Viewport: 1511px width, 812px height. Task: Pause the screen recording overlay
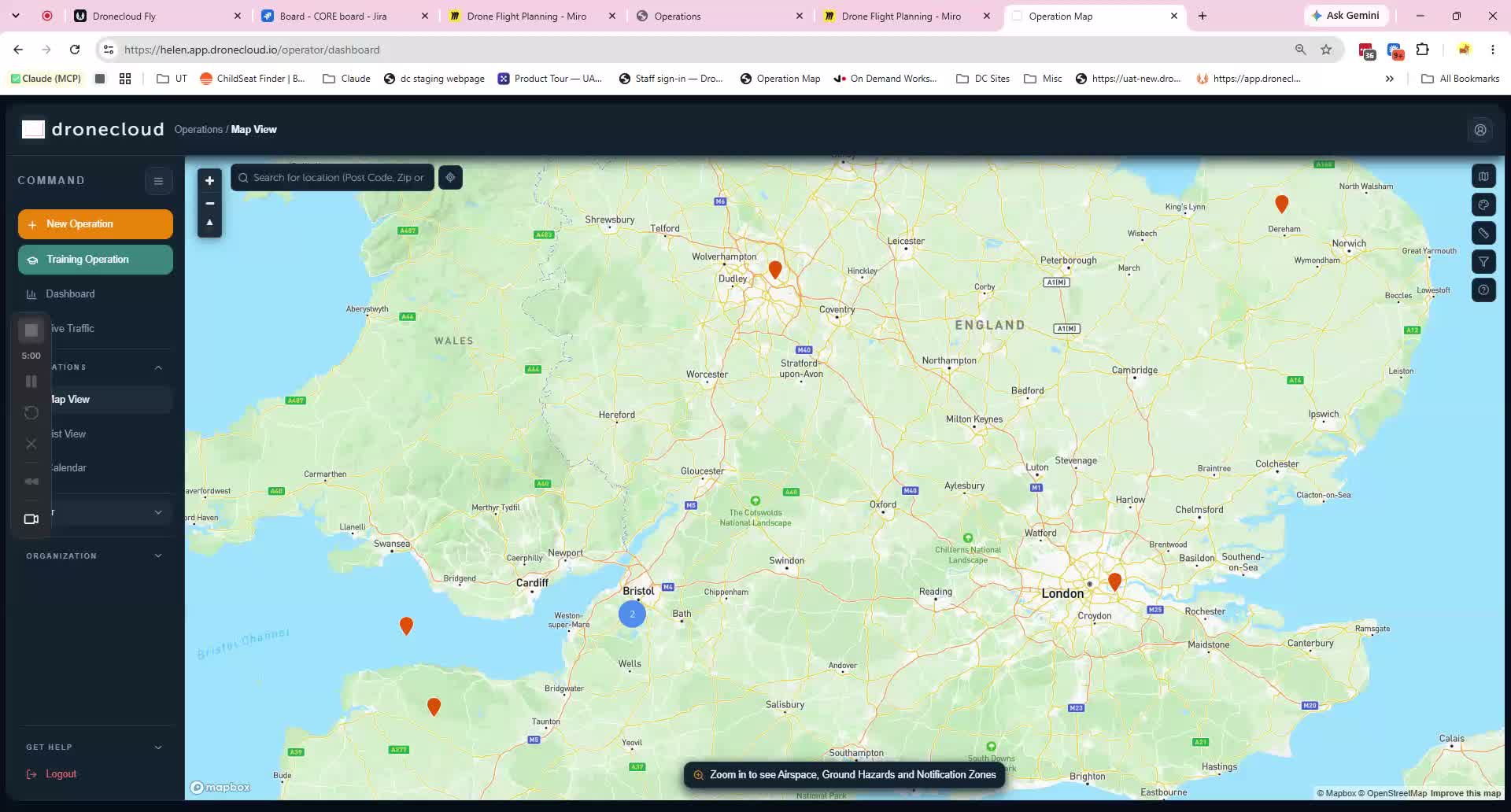(x=31, y=381)
